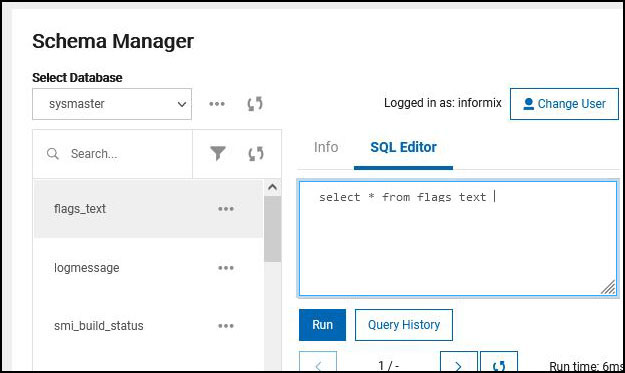Image resolution: width=625 pixels, height=373 pixels.
Task: Open database options three-dot menu
Action: (217, 104)
